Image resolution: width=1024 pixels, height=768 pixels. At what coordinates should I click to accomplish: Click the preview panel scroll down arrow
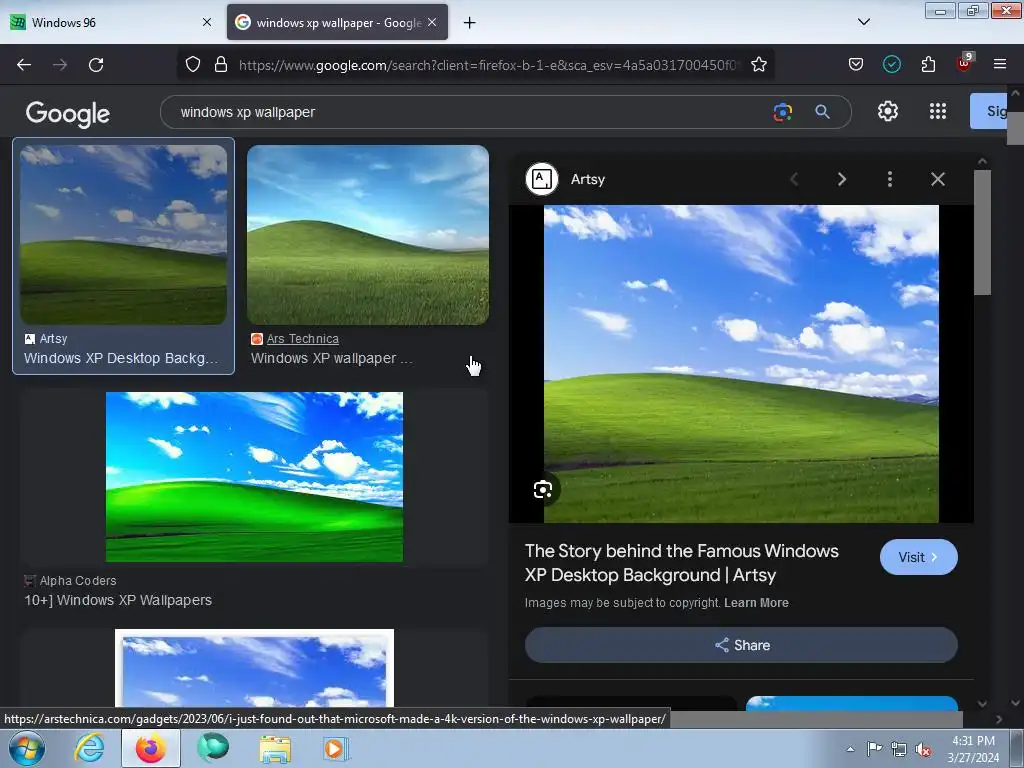(982, 704)
